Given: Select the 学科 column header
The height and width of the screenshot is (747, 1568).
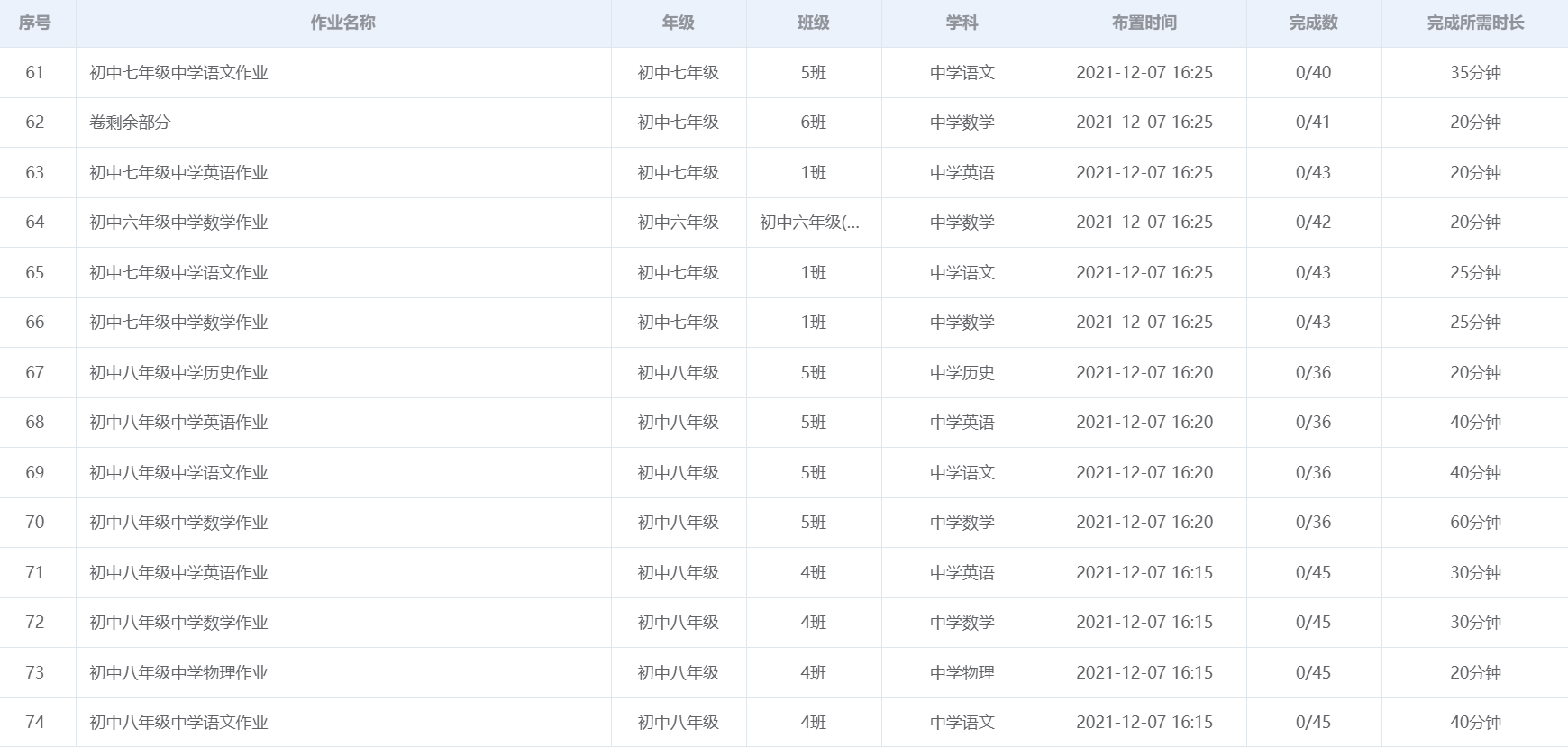Looking at the screenshot, I should pos(962,23).
